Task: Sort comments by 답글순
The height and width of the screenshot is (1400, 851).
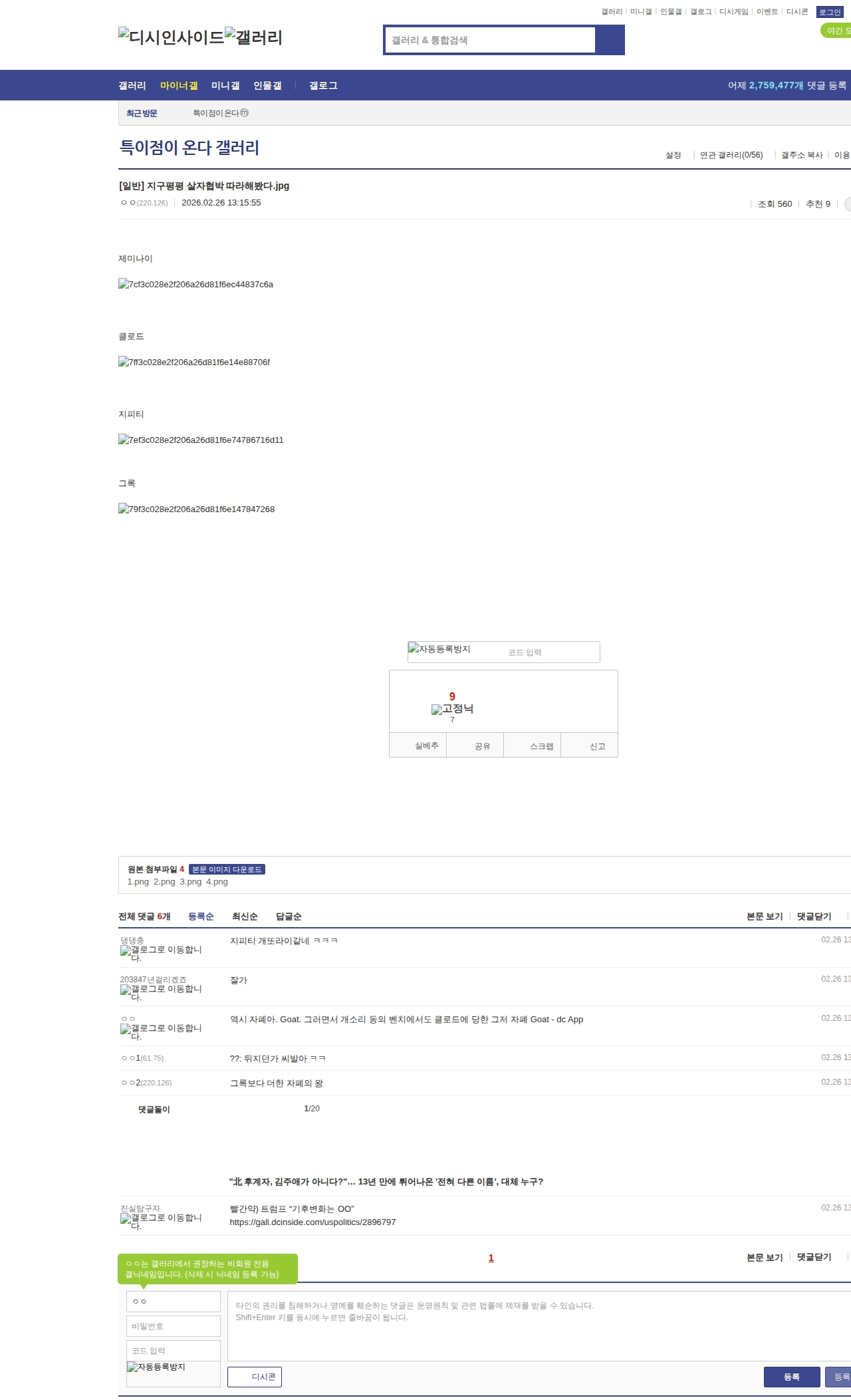Action: (289, 916)
